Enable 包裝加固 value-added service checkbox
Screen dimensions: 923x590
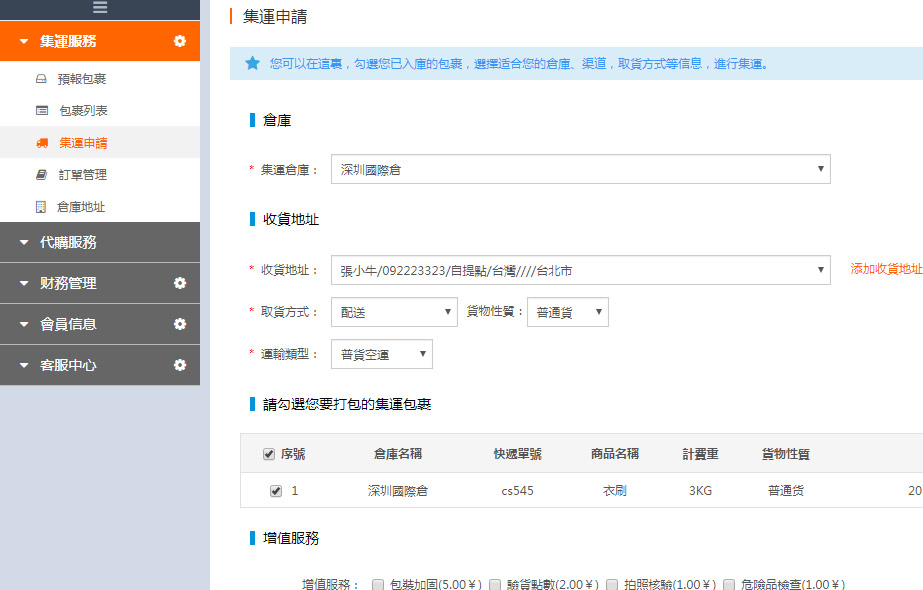378,584
